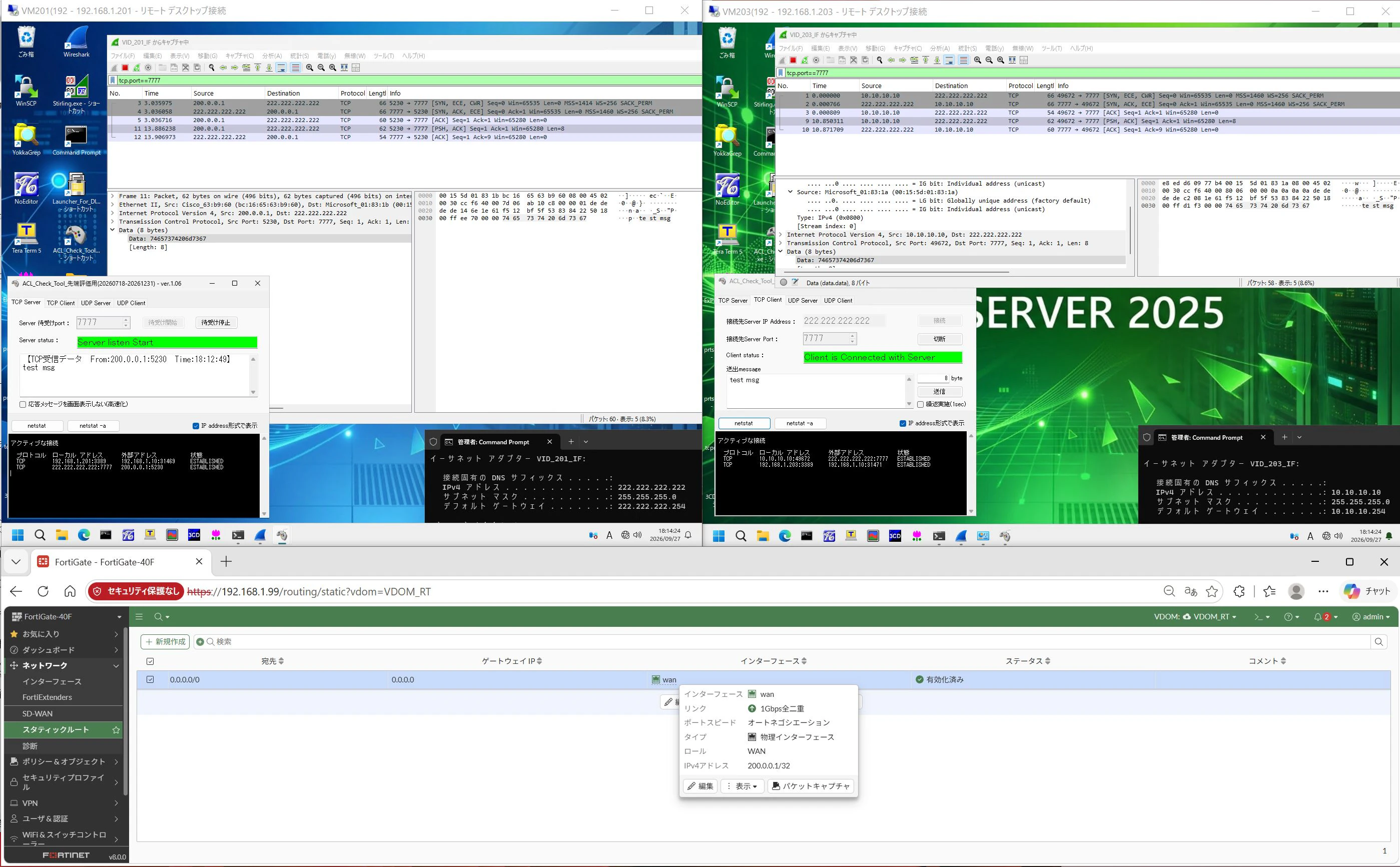The height and width of the screenshot is (867, 1400).
Task: Uncheck IP address形式で表示 in VM203 tool
Action: tap(903, 423)
